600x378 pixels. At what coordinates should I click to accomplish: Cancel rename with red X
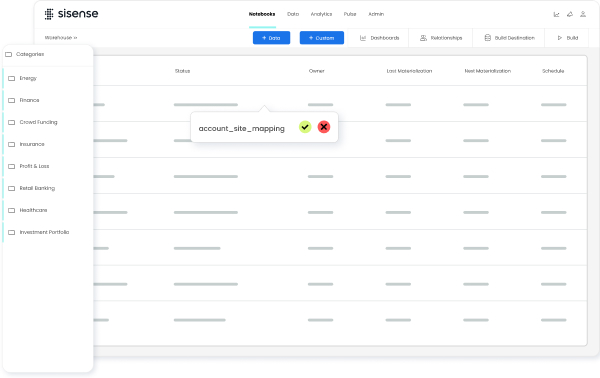click(x=324, y=127)
